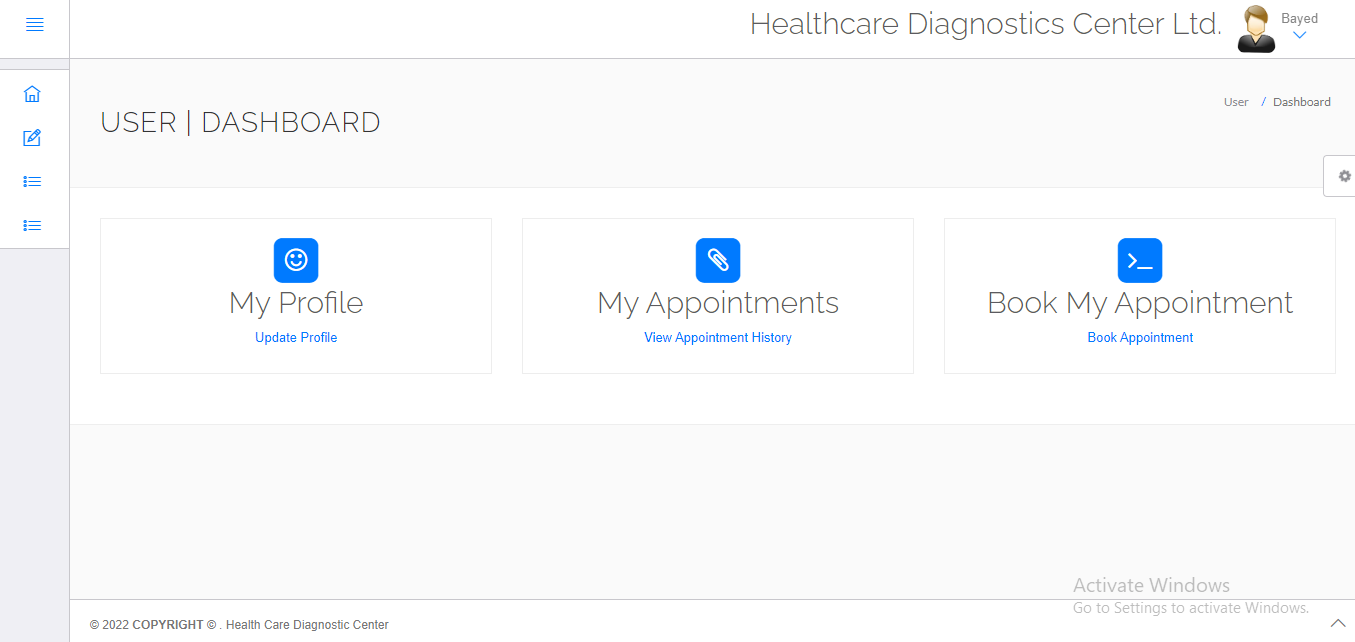This screenshot has width=1355, height=642.
Task: Click the smiley icon on My Profile card
Action: point(296,259)
